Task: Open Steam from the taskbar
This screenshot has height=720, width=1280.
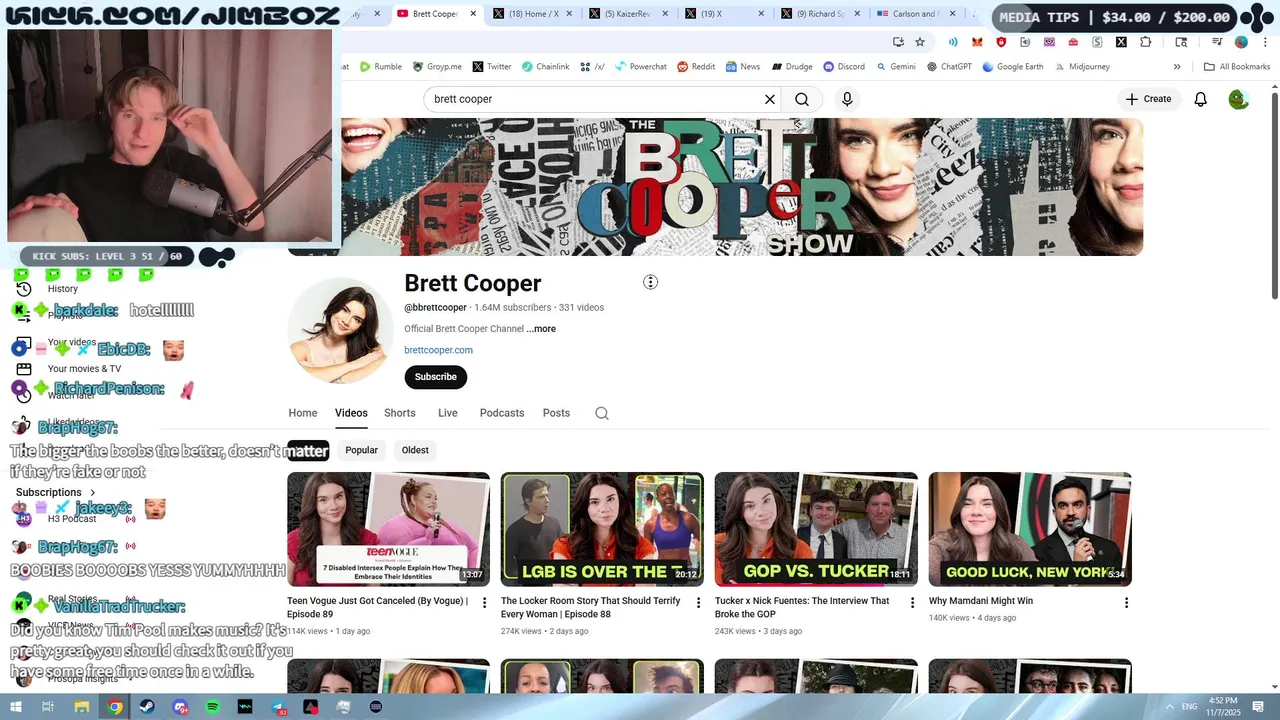Action: (147, 707)
